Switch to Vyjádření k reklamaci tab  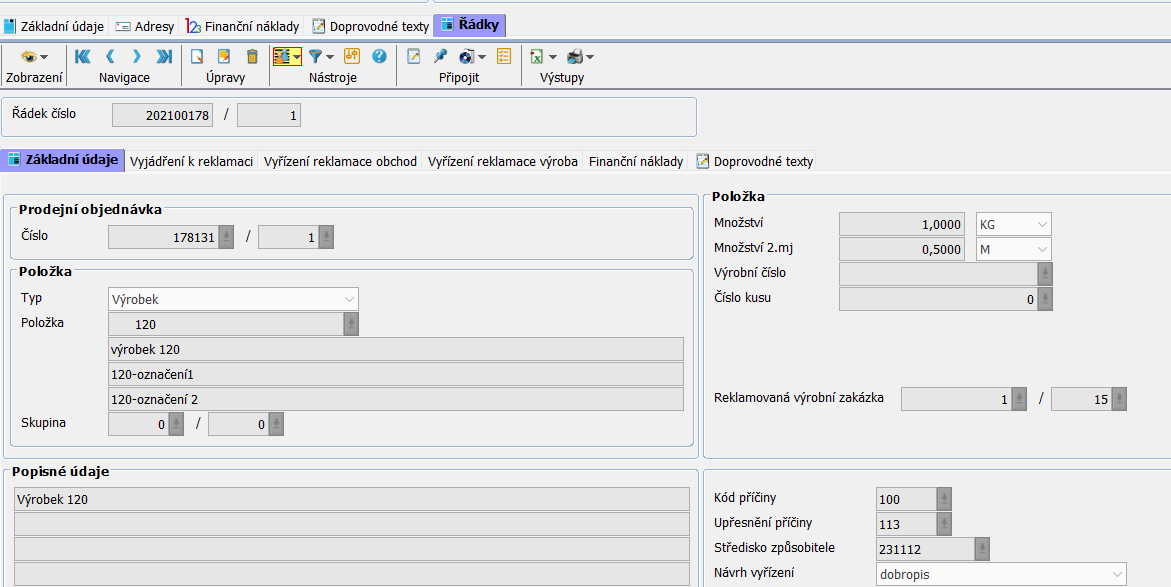tap(191, 161)
